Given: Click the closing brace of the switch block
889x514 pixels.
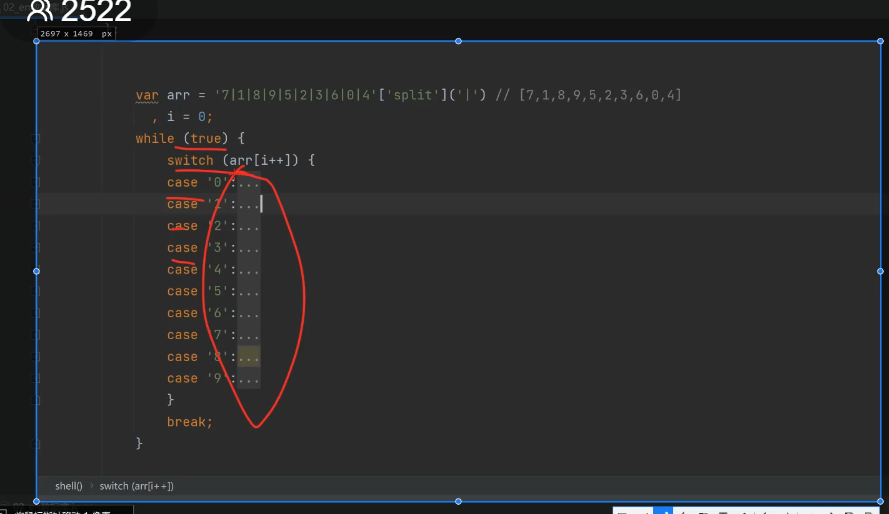Looking at the screenshot, I should 171,400.
